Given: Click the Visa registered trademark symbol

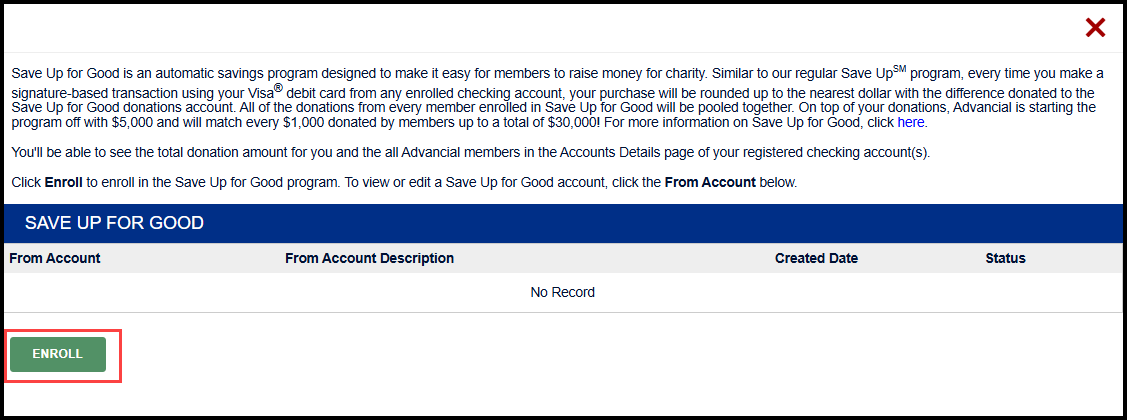Looking at the screenshot, I should click(278, 87).
